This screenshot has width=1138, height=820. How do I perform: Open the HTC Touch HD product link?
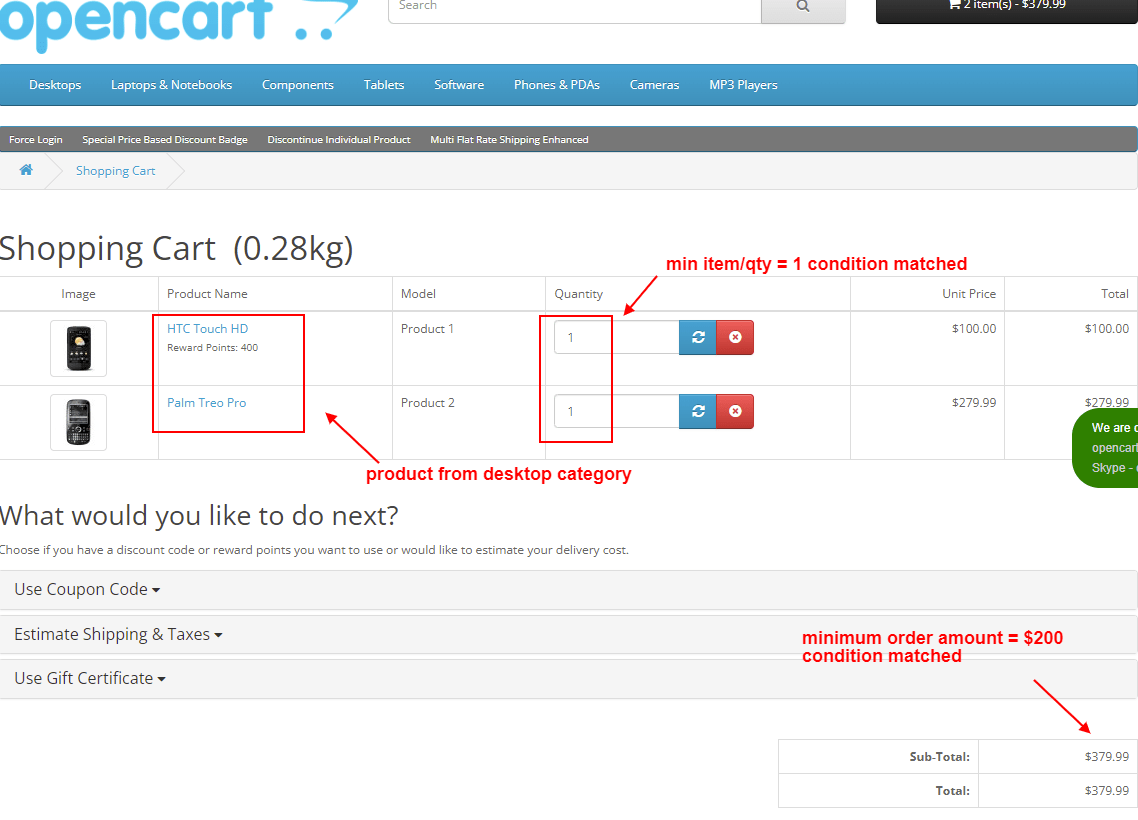coord(207,328)
